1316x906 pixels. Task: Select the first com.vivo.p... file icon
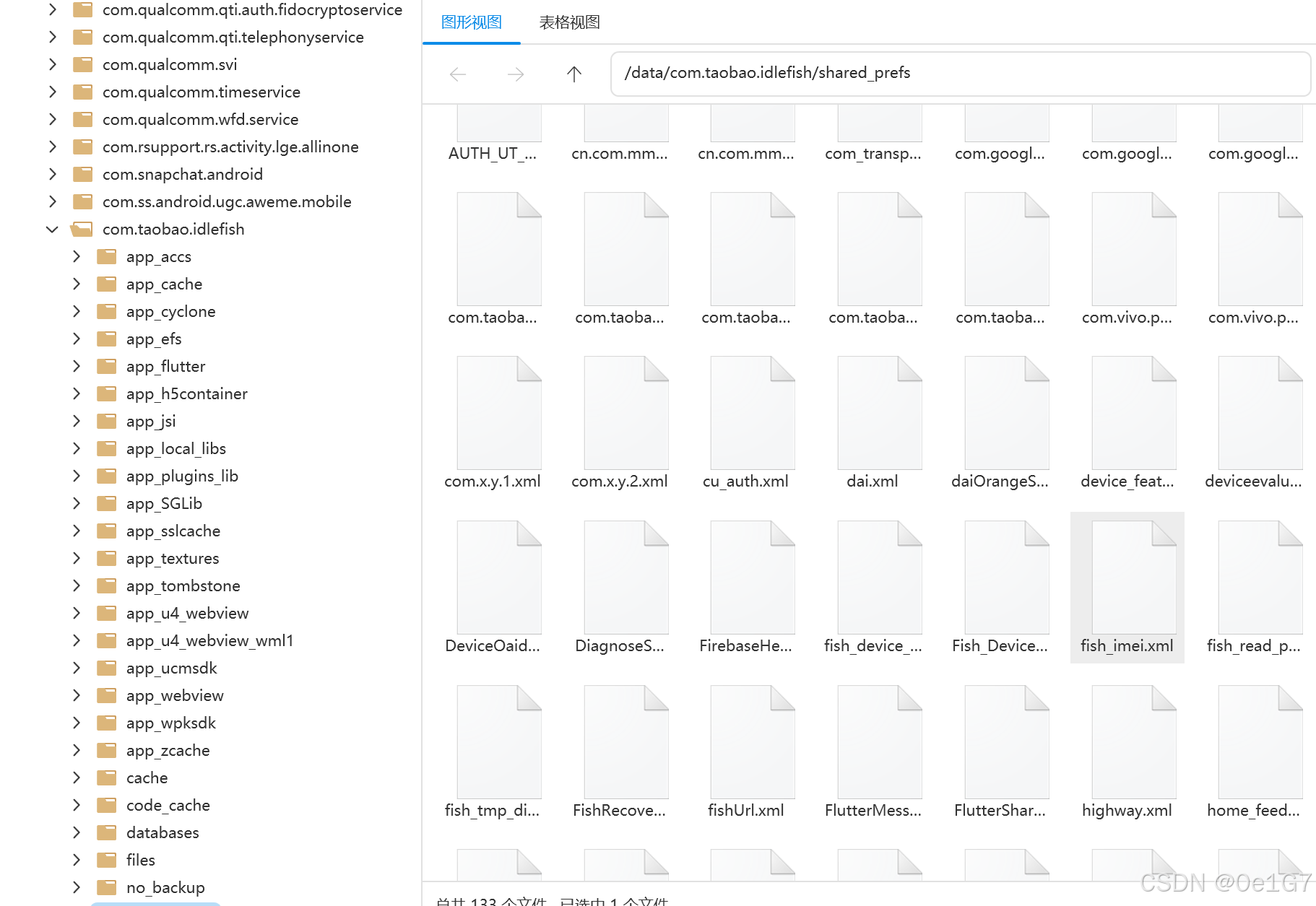click(1134, 249)
